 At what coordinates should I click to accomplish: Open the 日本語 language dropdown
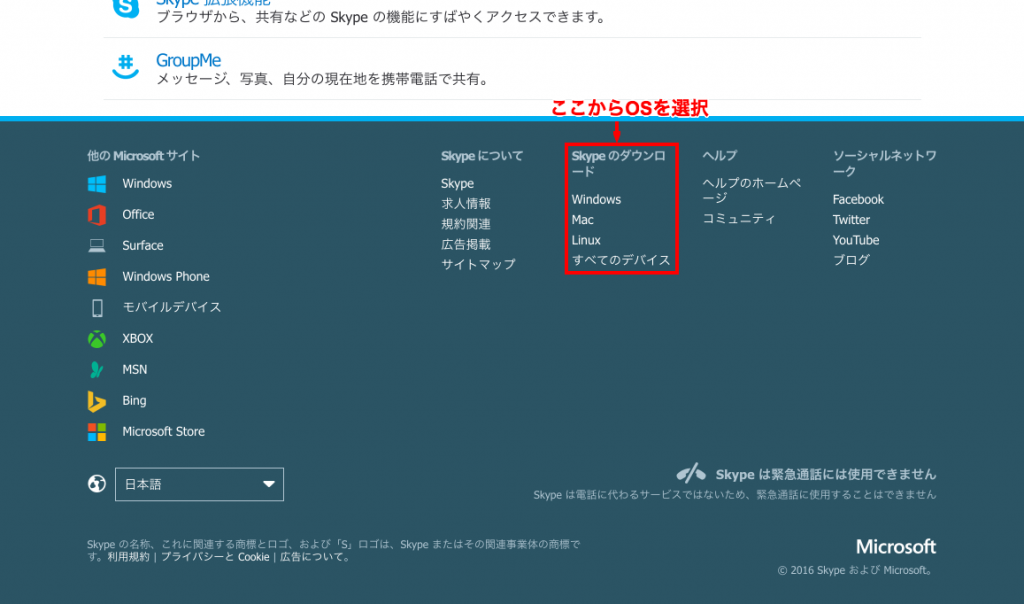click(x=199, y=485)
